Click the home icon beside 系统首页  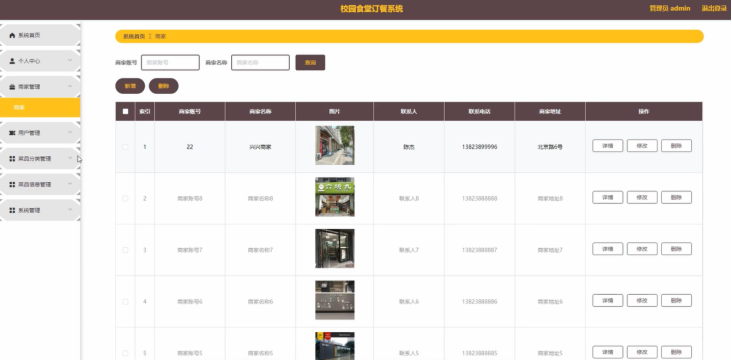coord(12,35)
